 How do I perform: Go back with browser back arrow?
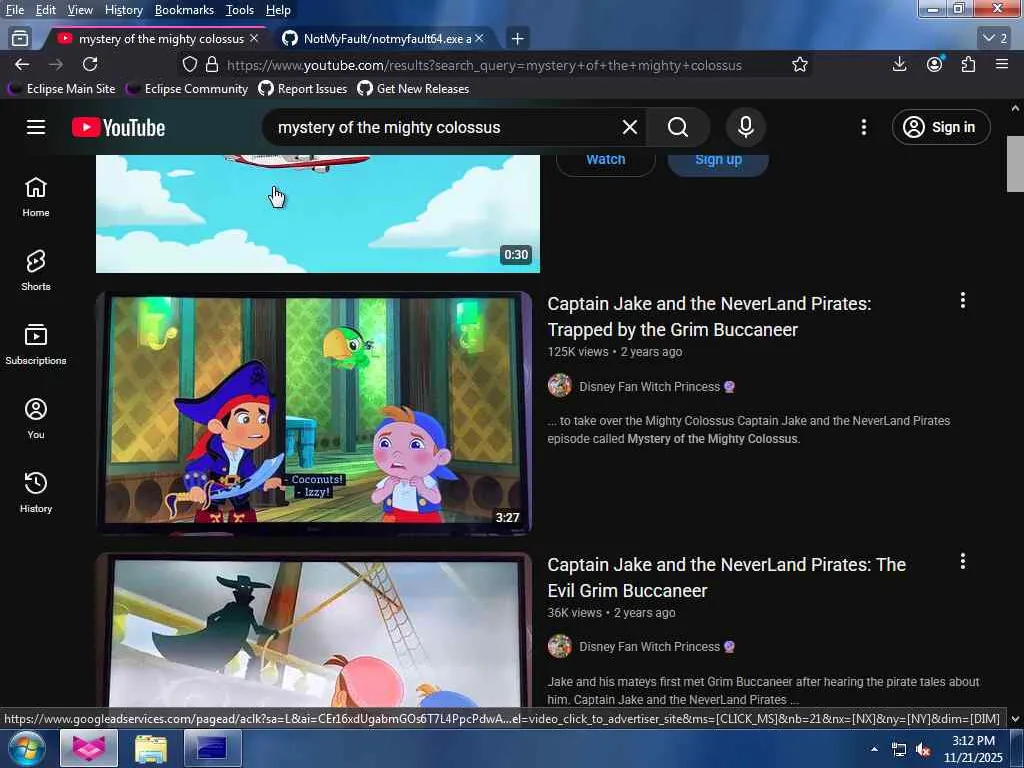tap(22, 65)
